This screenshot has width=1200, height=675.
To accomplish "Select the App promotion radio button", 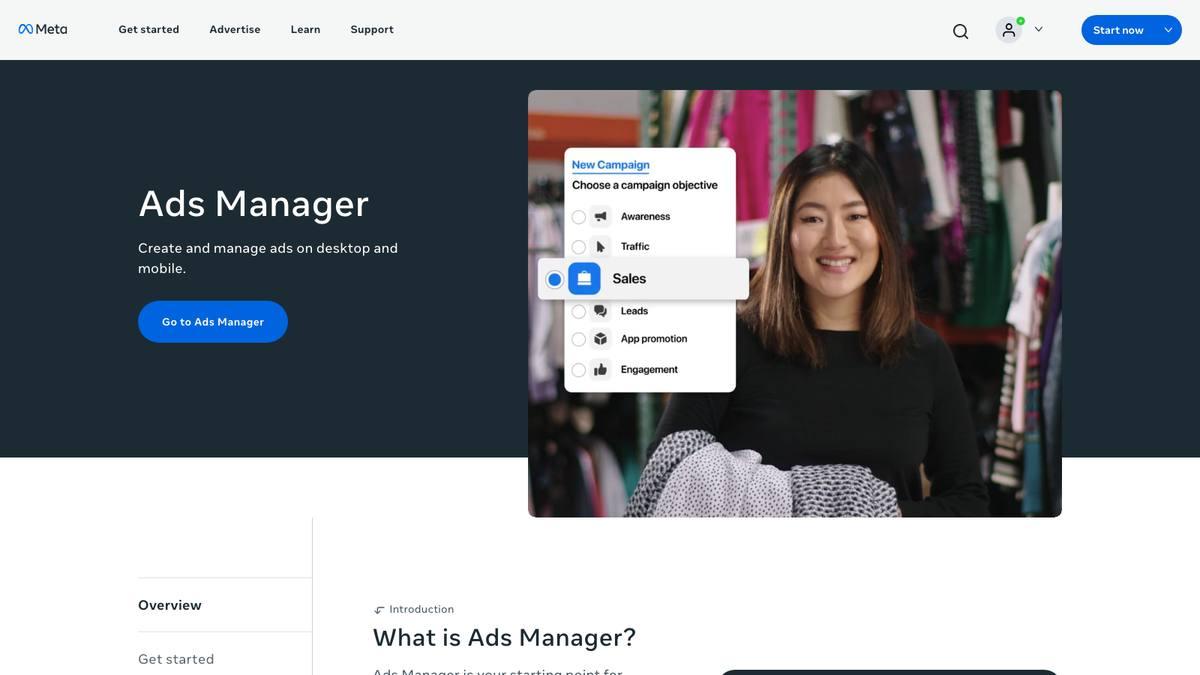I will (579, 339).
